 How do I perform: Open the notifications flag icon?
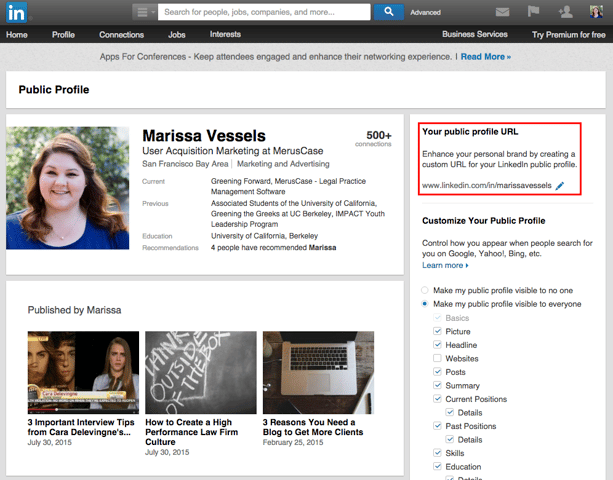(x=533, y=11)
